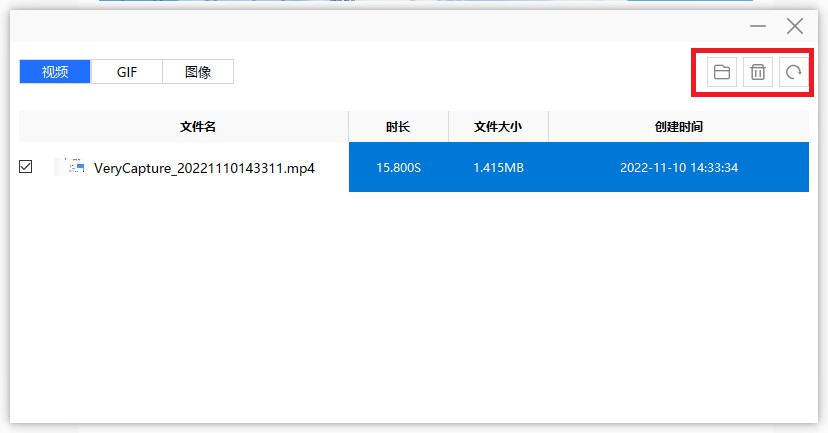Switch to the GIF tab
The image size is (828, 433).
click(127, 72)
